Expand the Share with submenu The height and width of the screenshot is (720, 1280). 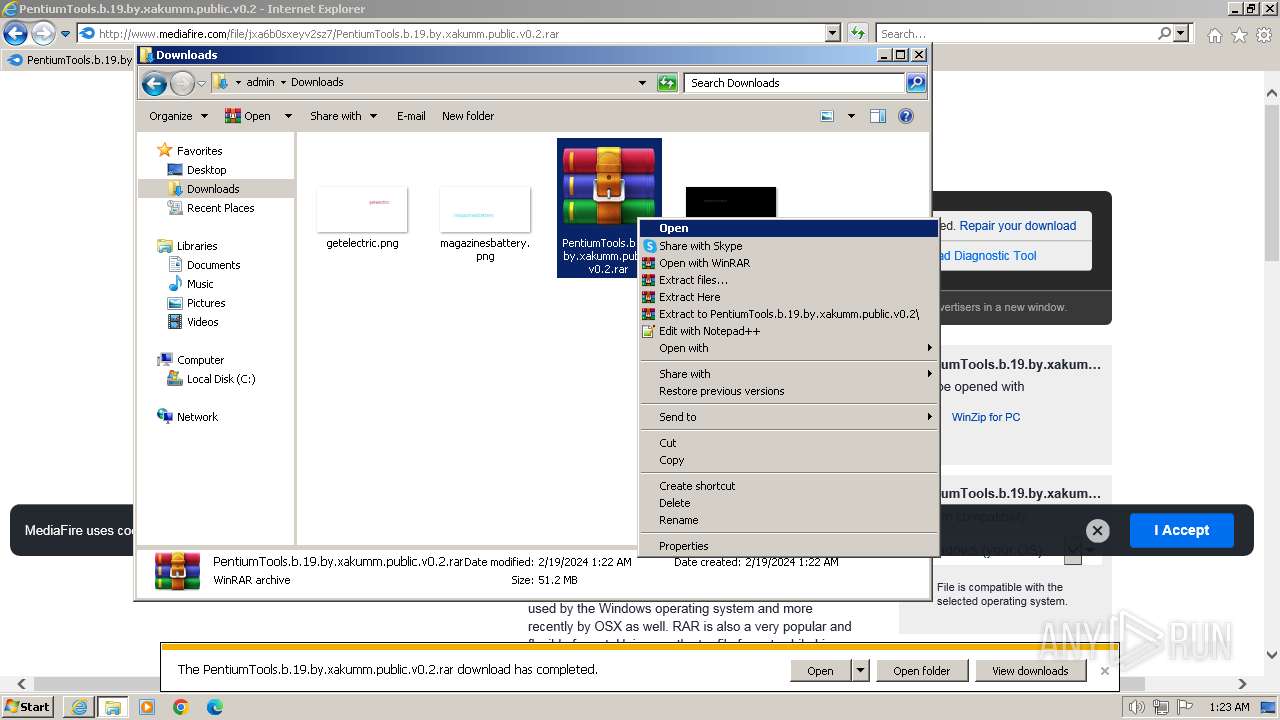(789, 374)
